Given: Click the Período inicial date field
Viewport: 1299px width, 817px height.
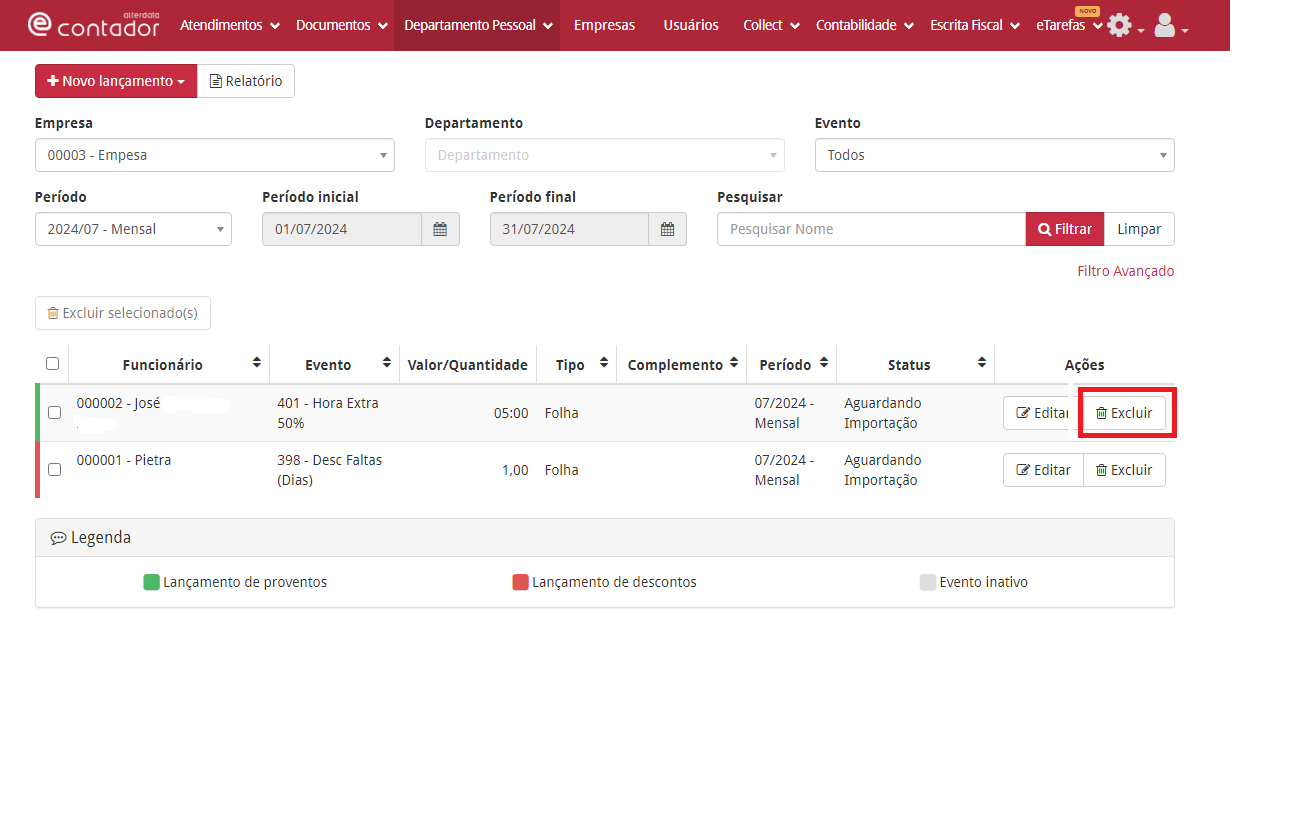Looking at the screenshot, I should [342, 229].
